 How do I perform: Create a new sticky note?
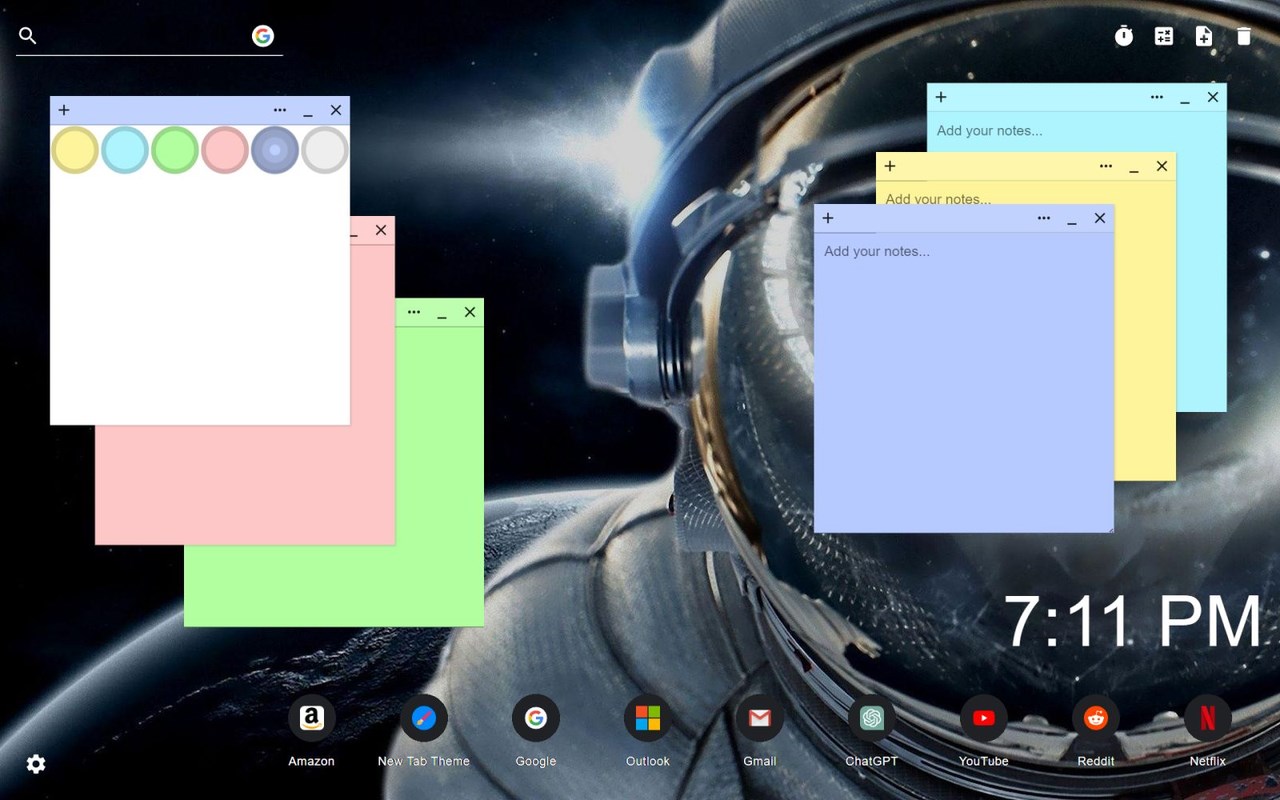[1204, 37]
